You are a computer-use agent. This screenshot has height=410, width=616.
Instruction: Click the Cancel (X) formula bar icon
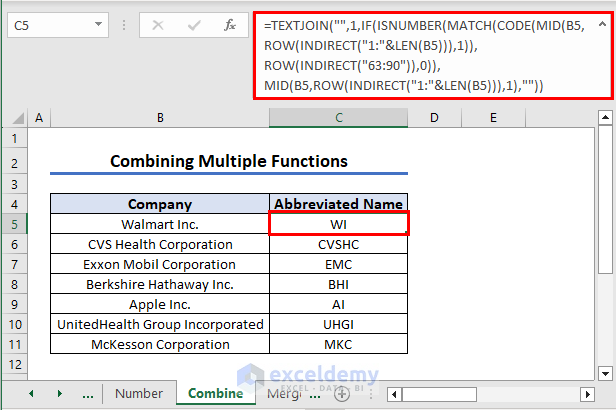[x=158, y=26]
